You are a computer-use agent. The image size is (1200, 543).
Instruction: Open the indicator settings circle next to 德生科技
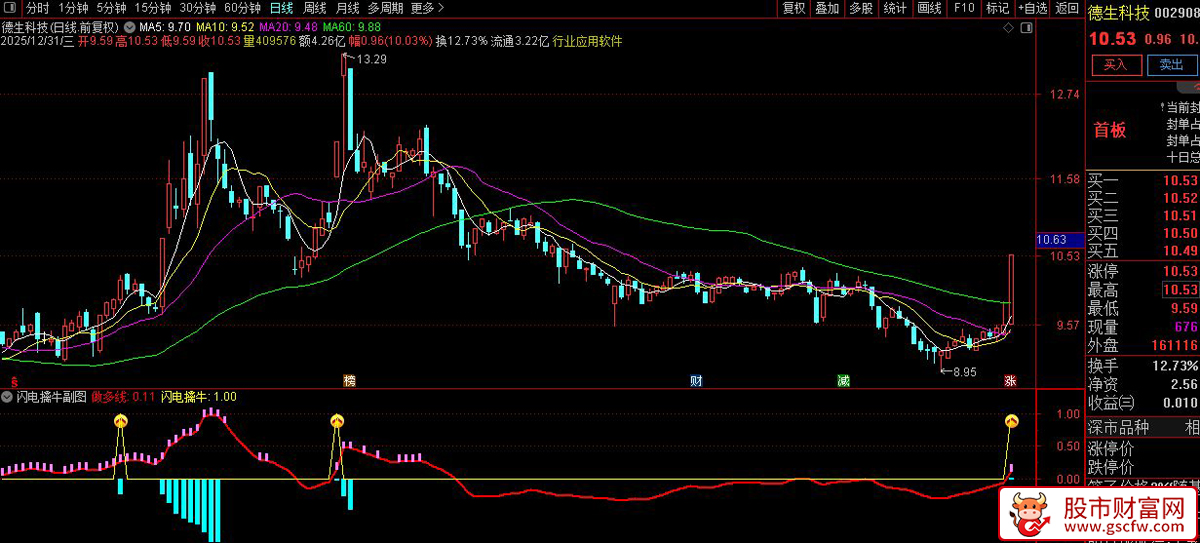point(128,26)
